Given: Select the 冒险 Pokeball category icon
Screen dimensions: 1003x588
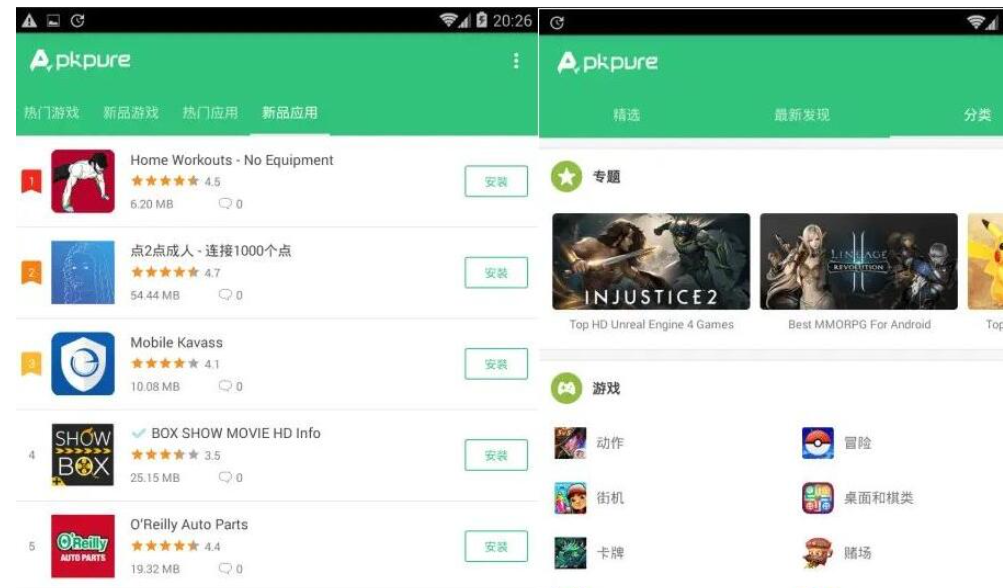Looking at the screenshot, I should [x=817, y=443].
